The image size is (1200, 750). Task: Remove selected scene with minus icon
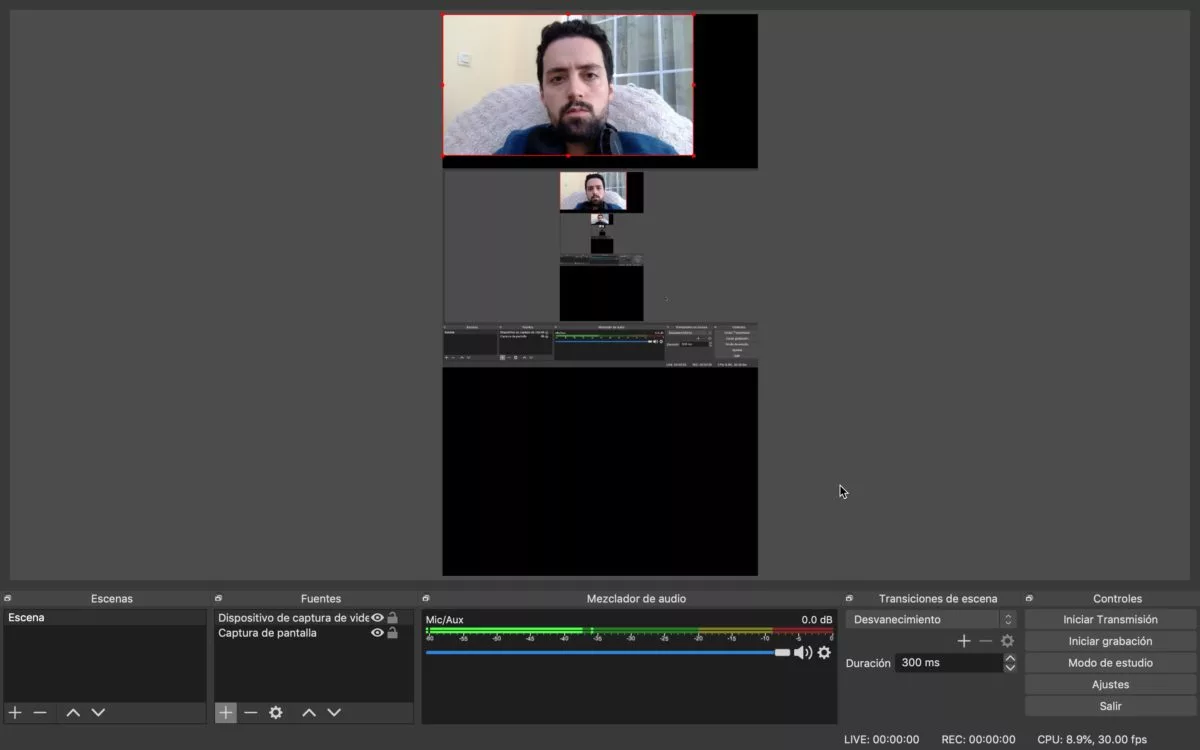[40, 713]
